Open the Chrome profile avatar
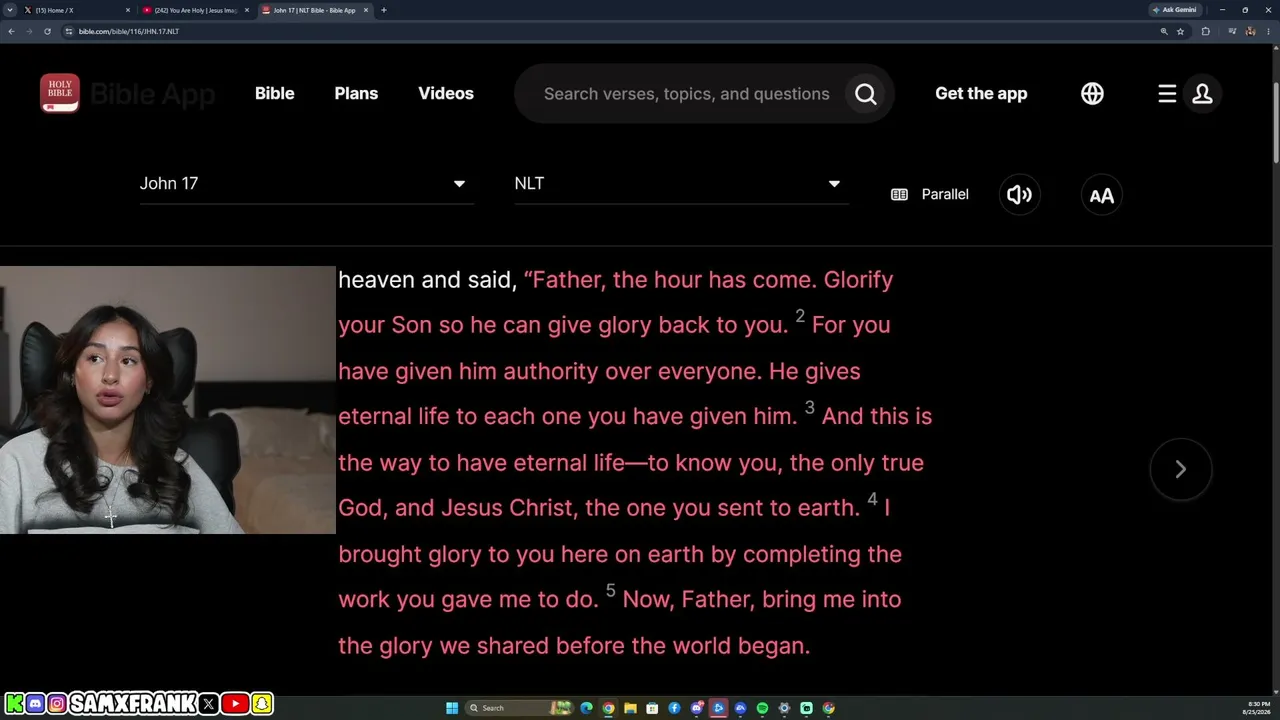This screenshot has height=720, width=1280. point(1251,31)
